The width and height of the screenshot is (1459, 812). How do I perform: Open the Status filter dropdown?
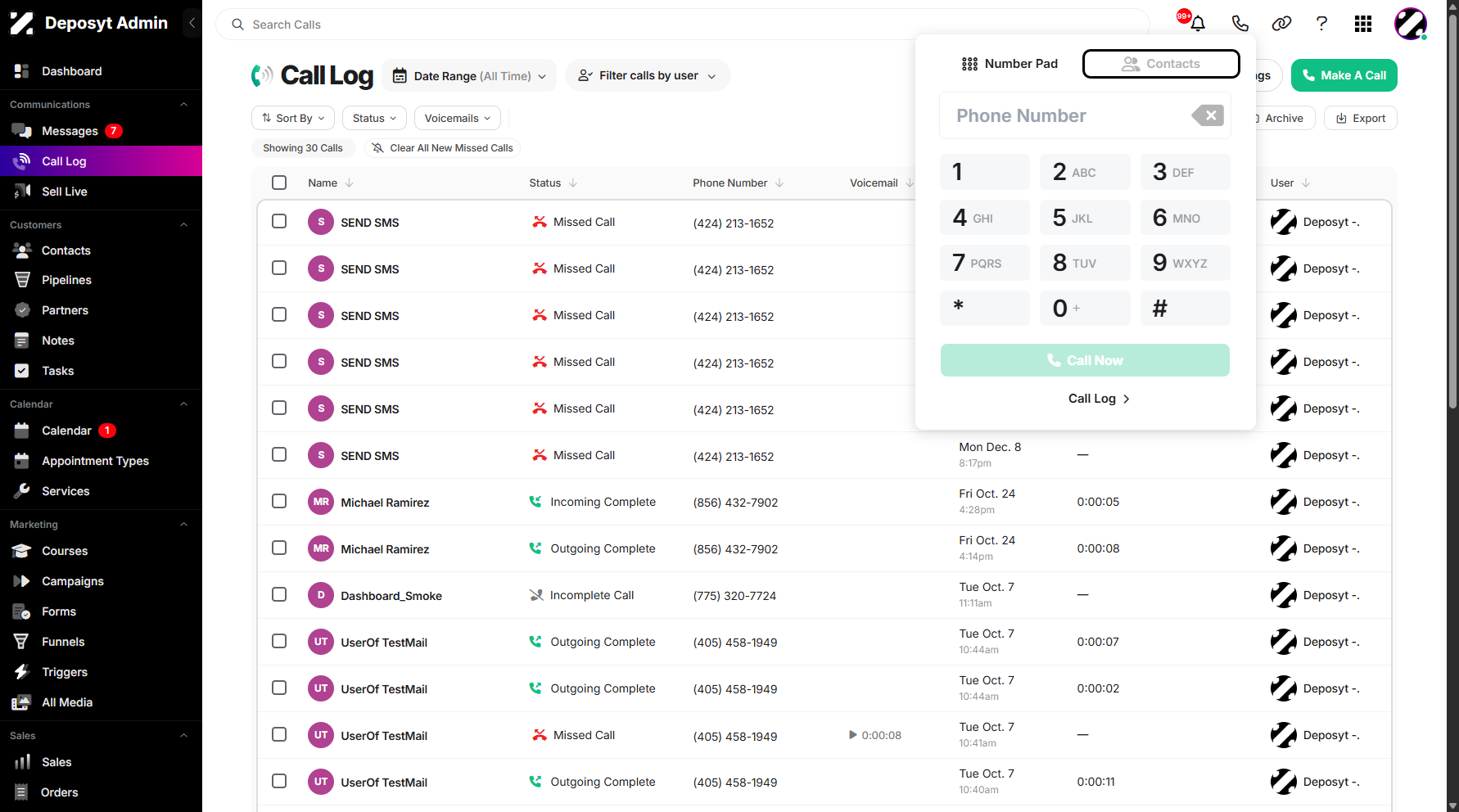point(374,118)
